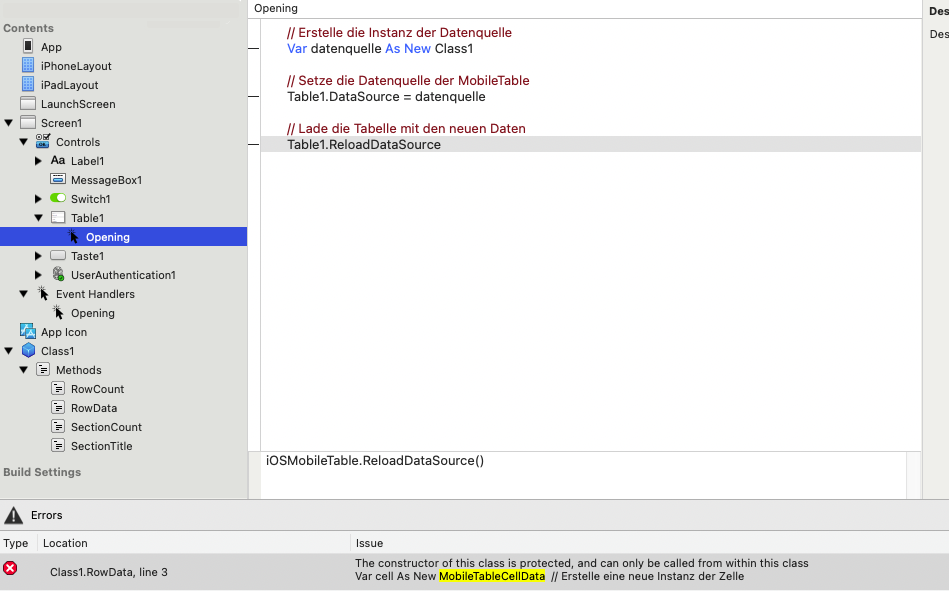Select the iPadLayout layout icon

(28, 84)
